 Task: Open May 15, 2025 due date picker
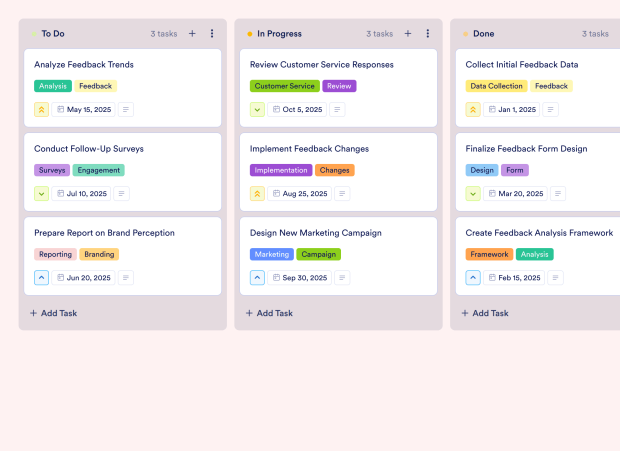[83, 109]
